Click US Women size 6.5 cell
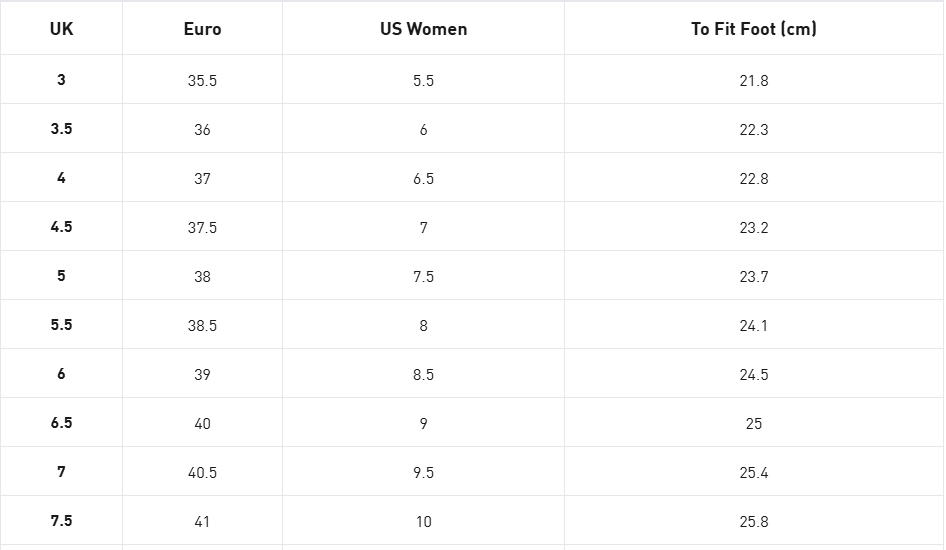The height and width of the screenshot is (550, 946). pos(423,178)
